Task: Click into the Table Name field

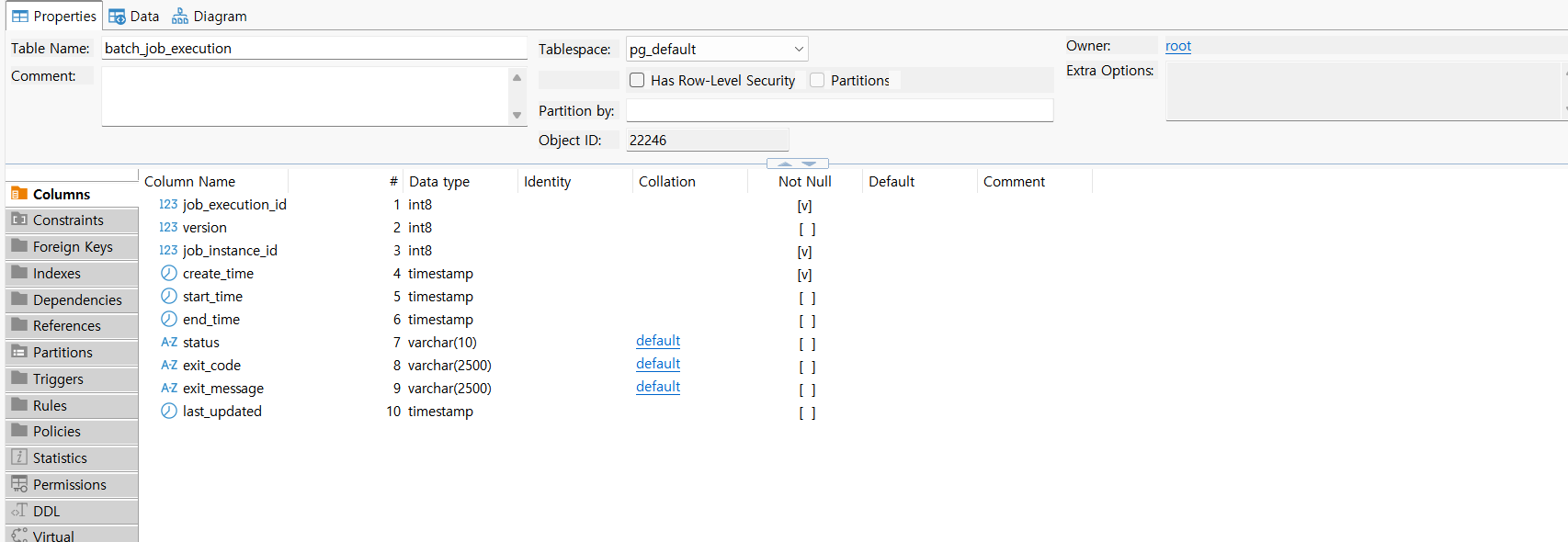Action: point(314,48)
